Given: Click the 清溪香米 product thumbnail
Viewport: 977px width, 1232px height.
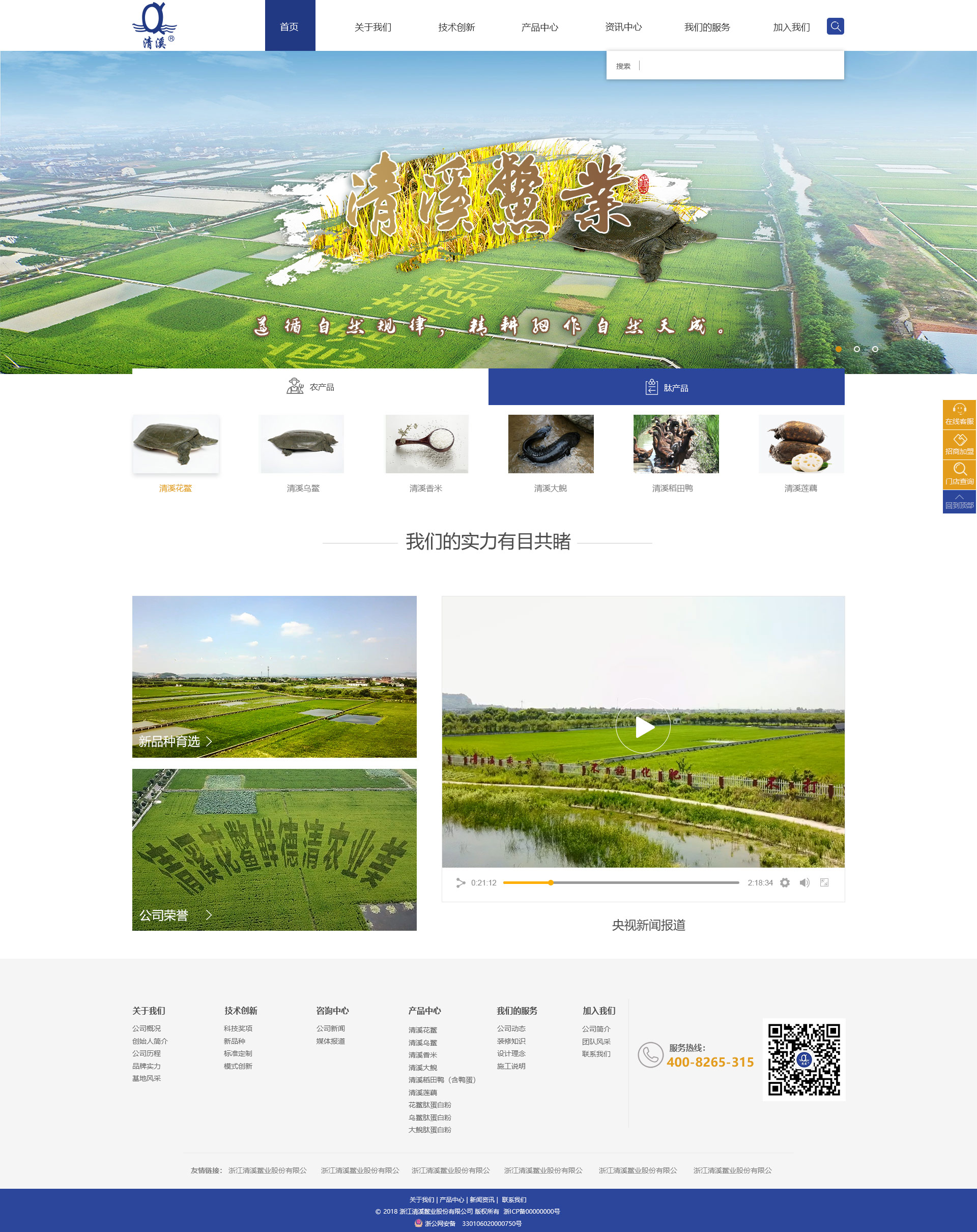Looking at the screenshot, I should [x=426, y=444].
